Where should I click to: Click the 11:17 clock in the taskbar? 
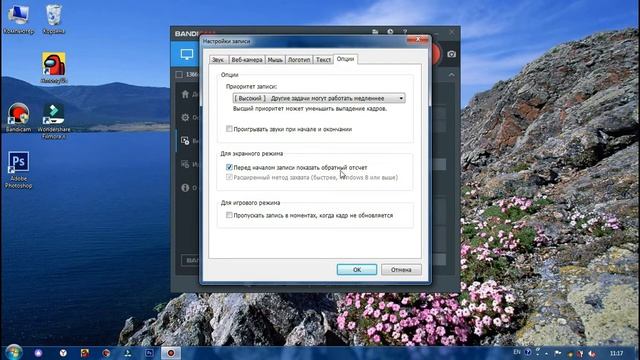pos(616,353)
